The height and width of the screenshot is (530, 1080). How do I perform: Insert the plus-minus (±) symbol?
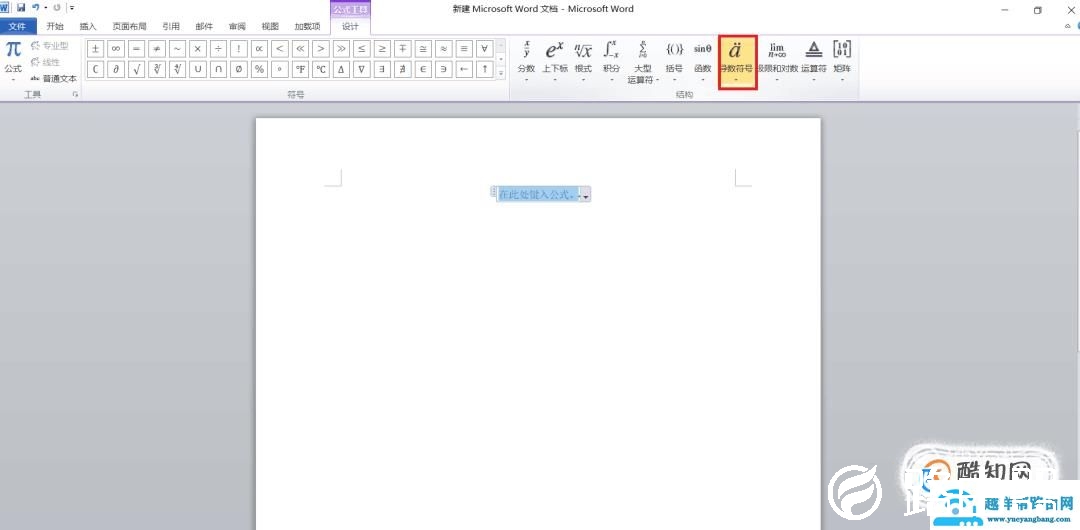(96, 49)
